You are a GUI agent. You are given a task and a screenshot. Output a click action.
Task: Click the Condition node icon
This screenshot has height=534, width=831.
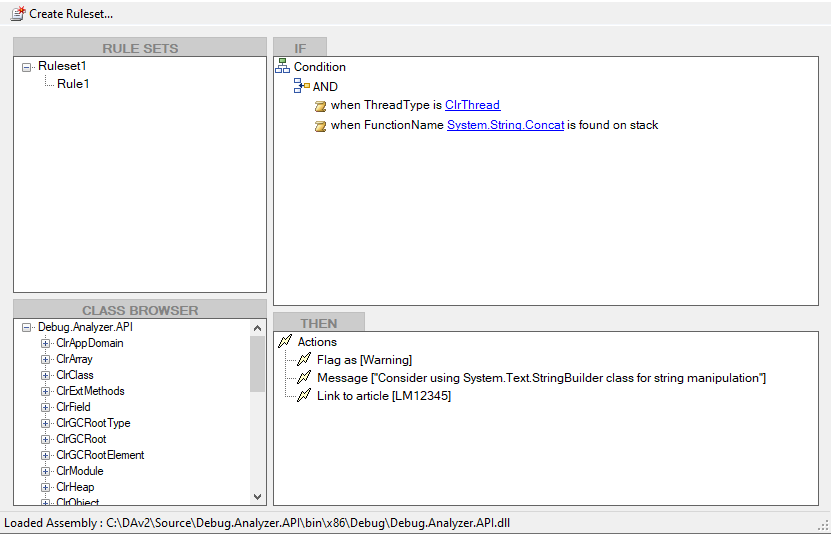(x=282, y=66)
